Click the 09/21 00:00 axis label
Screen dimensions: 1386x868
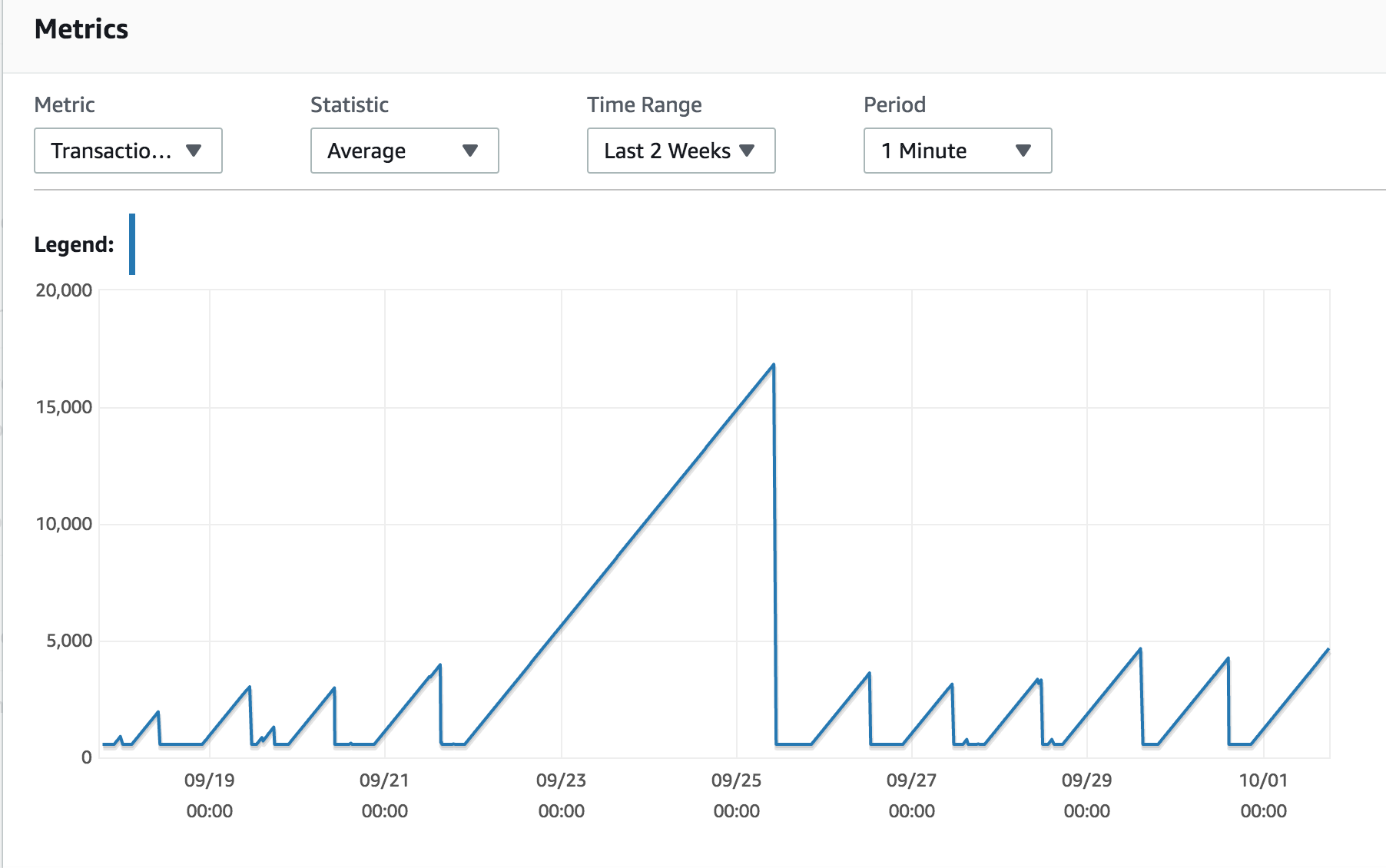click(x=385, y=796)
